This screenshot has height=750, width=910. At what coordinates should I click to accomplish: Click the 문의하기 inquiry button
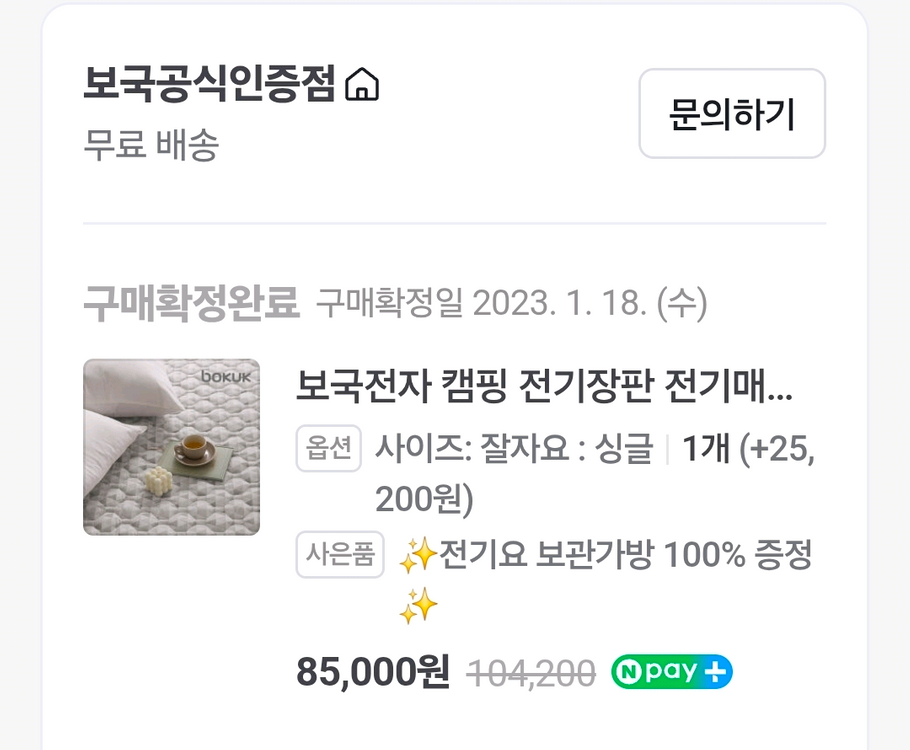click(x=732, y=115)
